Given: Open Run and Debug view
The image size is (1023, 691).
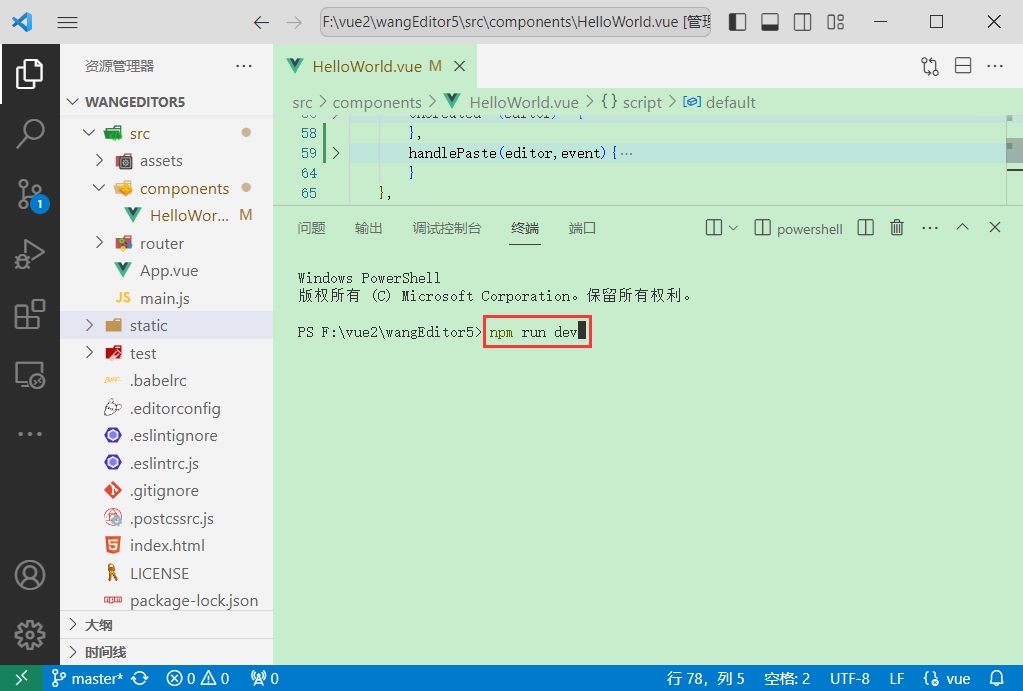Looking at the screenshot, I should coord(30,254).
